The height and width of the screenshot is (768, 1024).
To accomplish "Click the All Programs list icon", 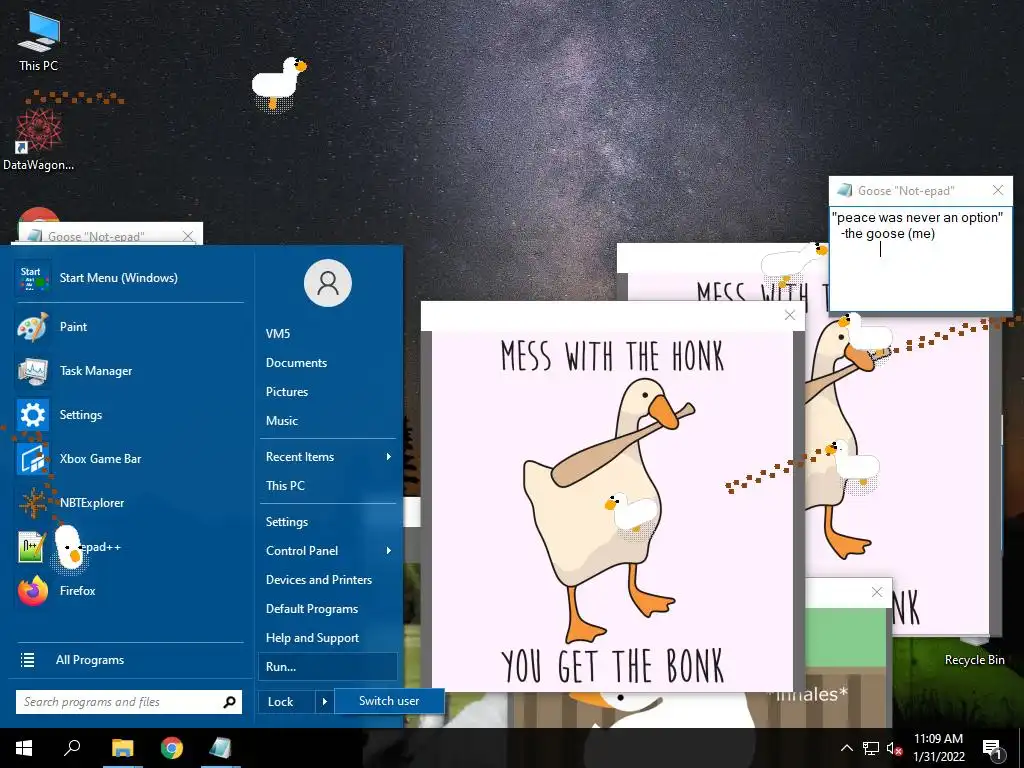I will click(27, 660).
